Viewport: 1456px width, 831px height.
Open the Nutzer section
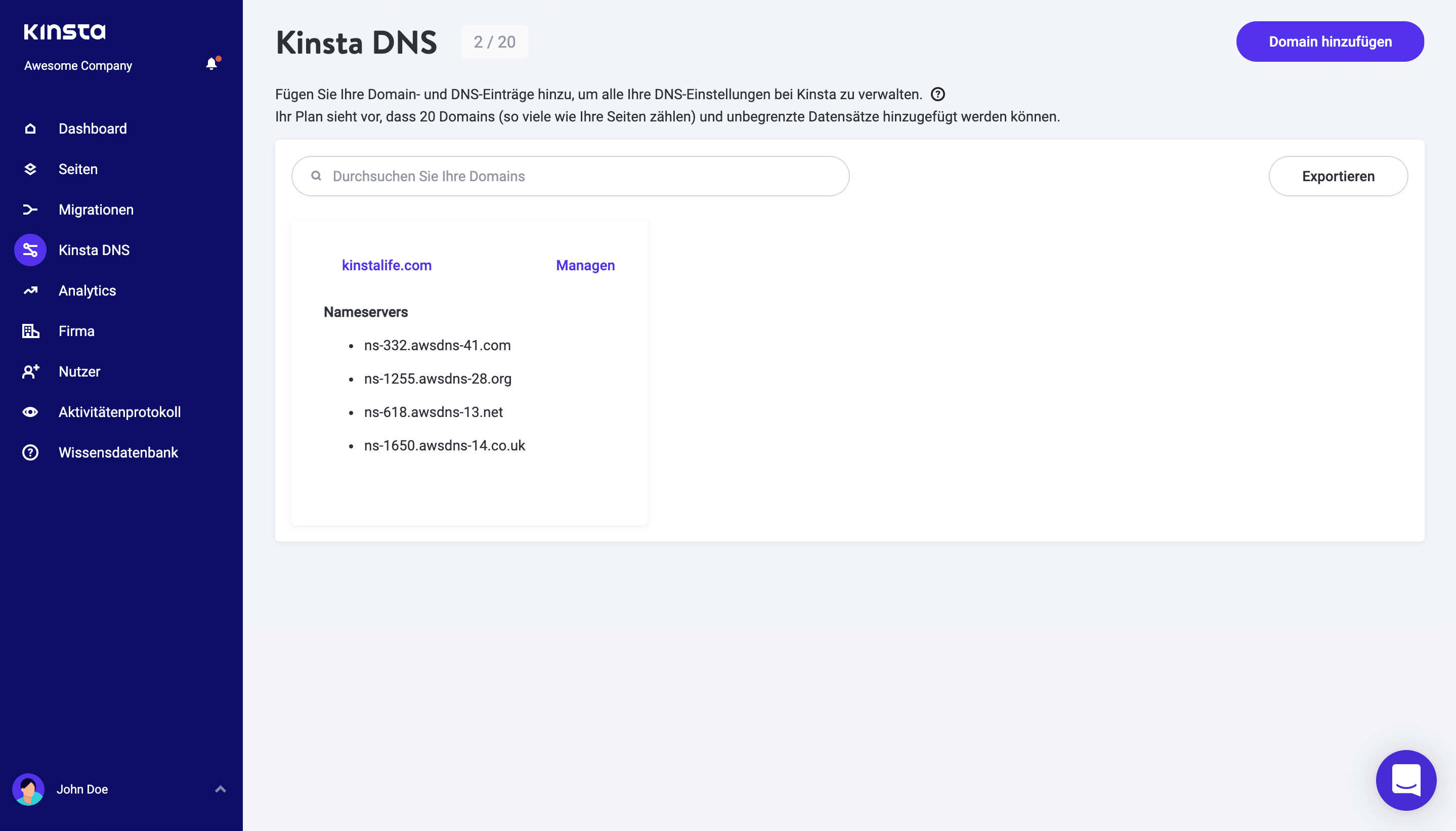point(79,371)
